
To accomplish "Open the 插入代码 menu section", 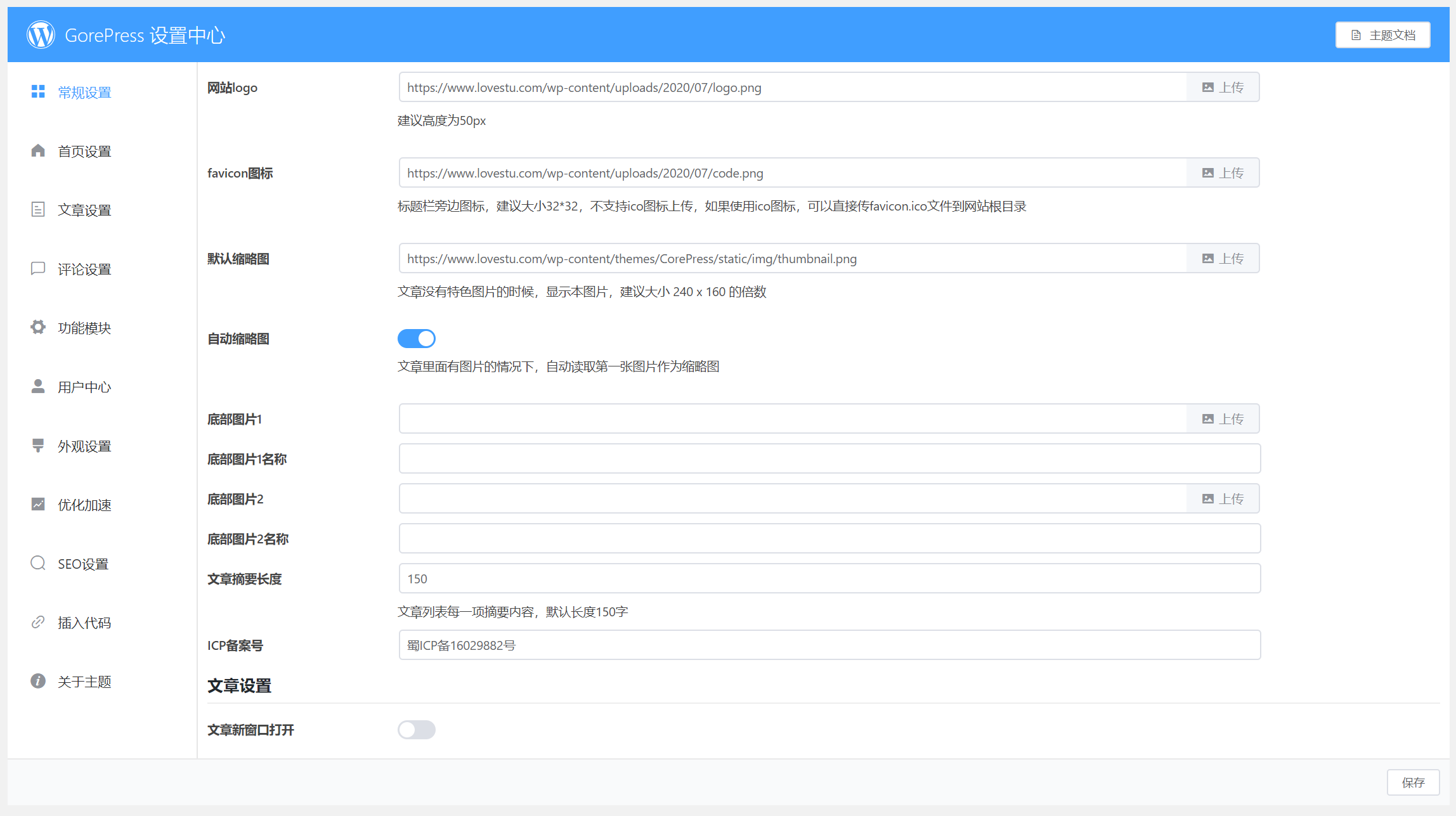I will (84, 623).
